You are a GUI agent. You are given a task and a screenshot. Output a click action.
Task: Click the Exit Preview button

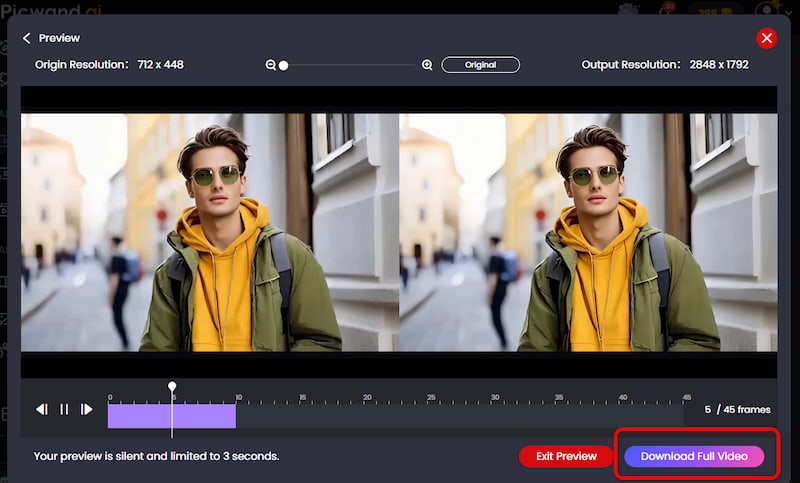pos(566,456)
